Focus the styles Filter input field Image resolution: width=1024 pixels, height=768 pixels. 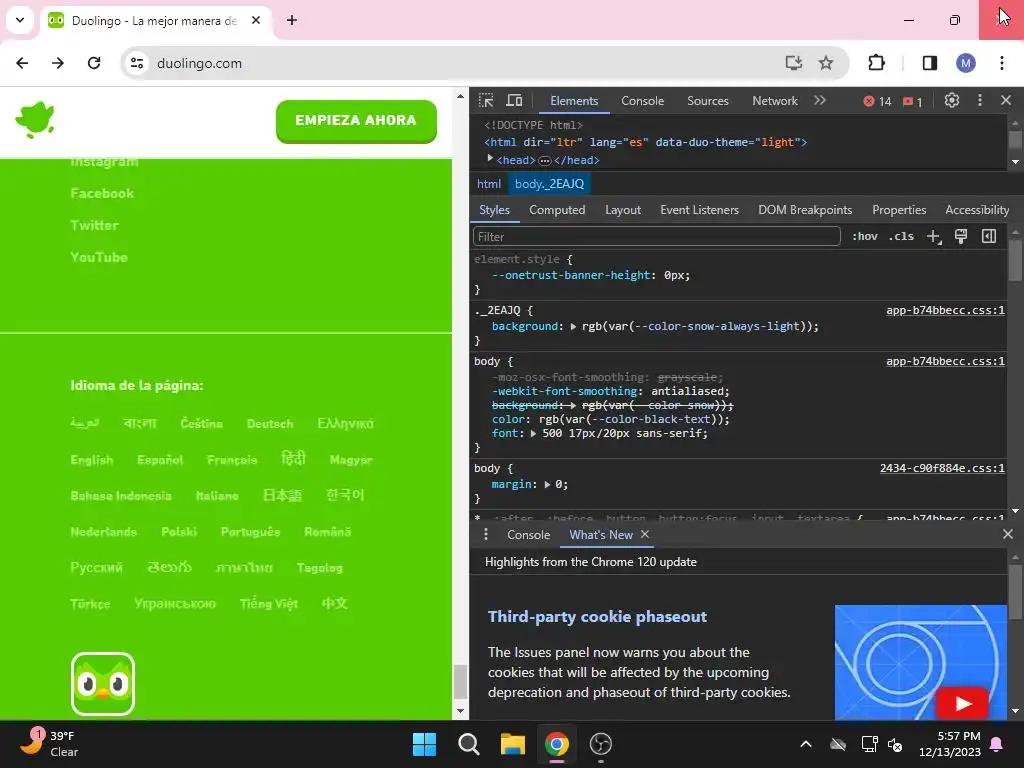[x=656, y=236]
